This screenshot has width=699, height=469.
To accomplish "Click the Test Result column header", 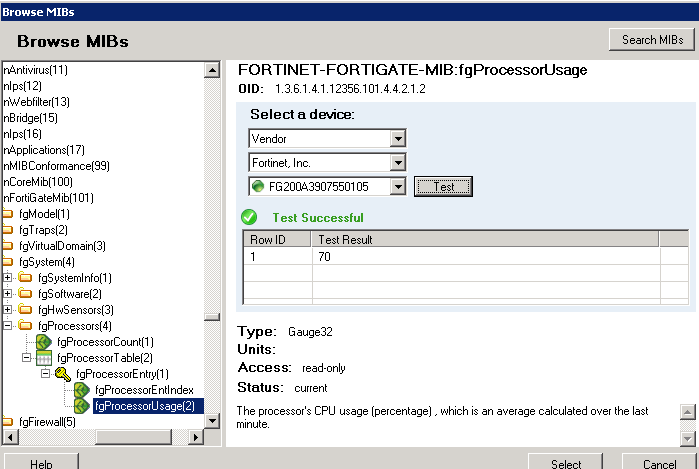I will 485,239.
